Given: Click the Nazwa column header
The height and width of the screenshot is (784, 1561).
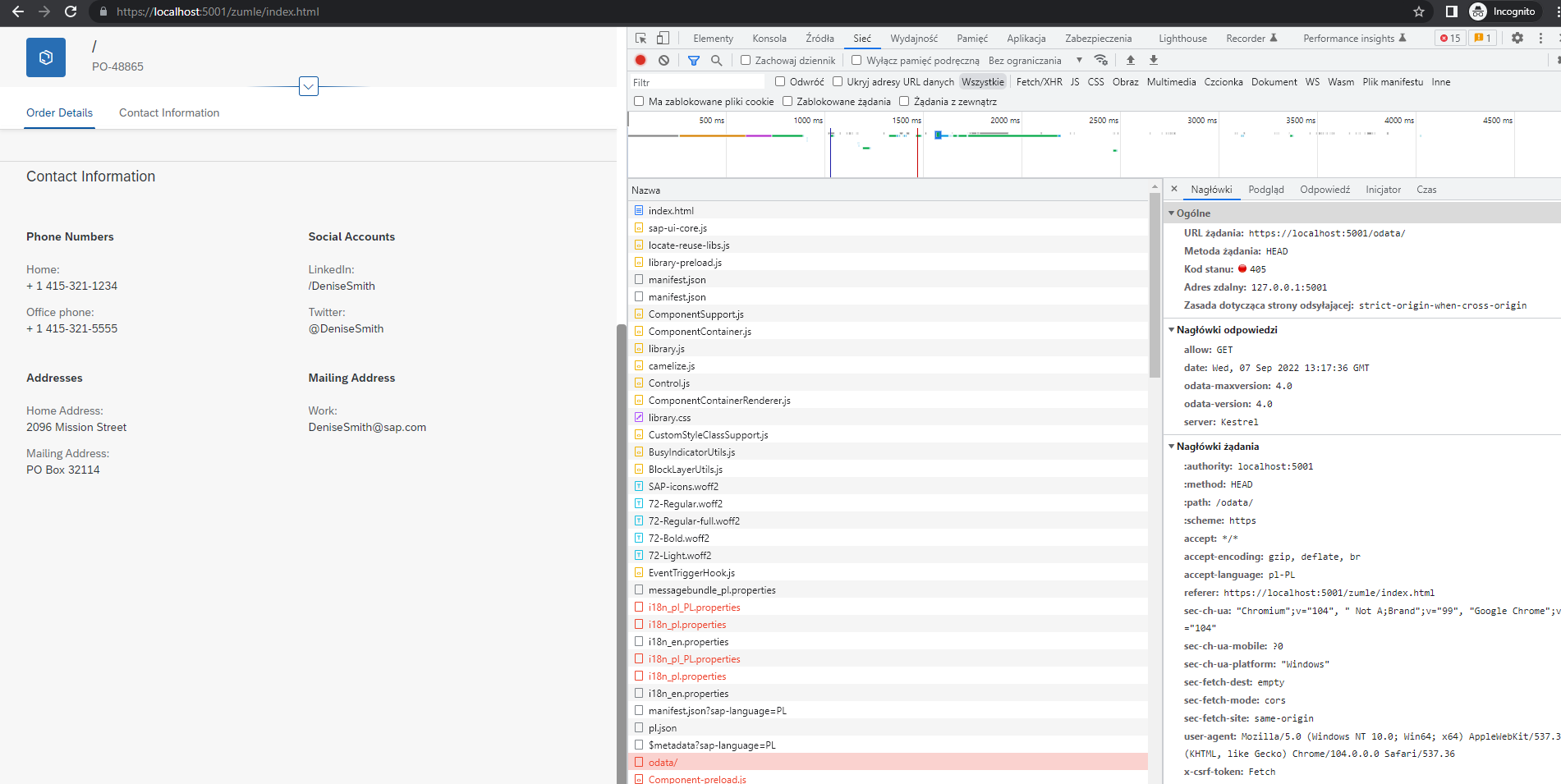Looking at the screenshot, I should click(888, 190).
